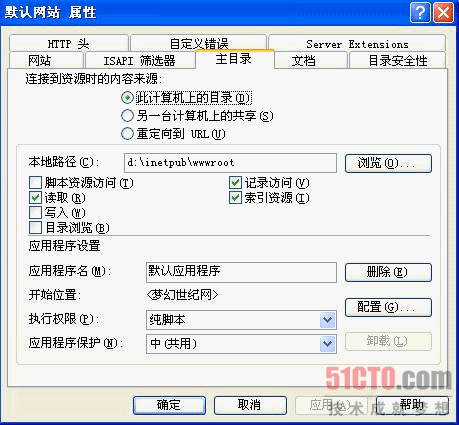This screenshot has height=425, width=459.
Task: Enable the 写入 checkbox
Action: [x=35, y=213]
